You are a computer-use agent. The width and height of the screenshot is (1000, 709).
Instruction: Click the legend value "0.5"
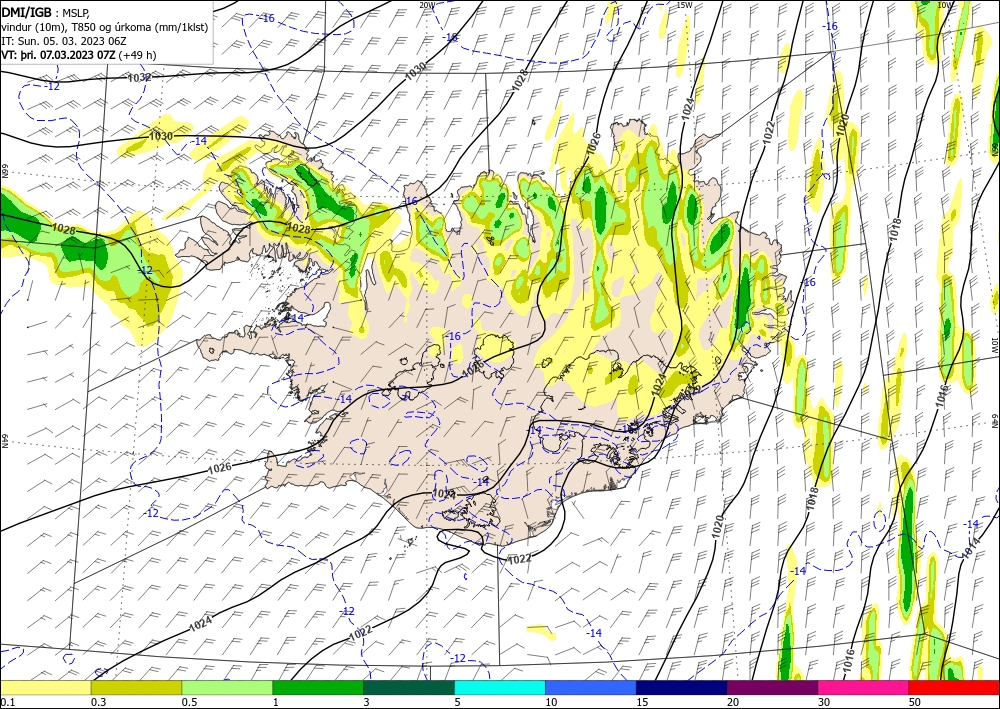click(x=189, y=702)
